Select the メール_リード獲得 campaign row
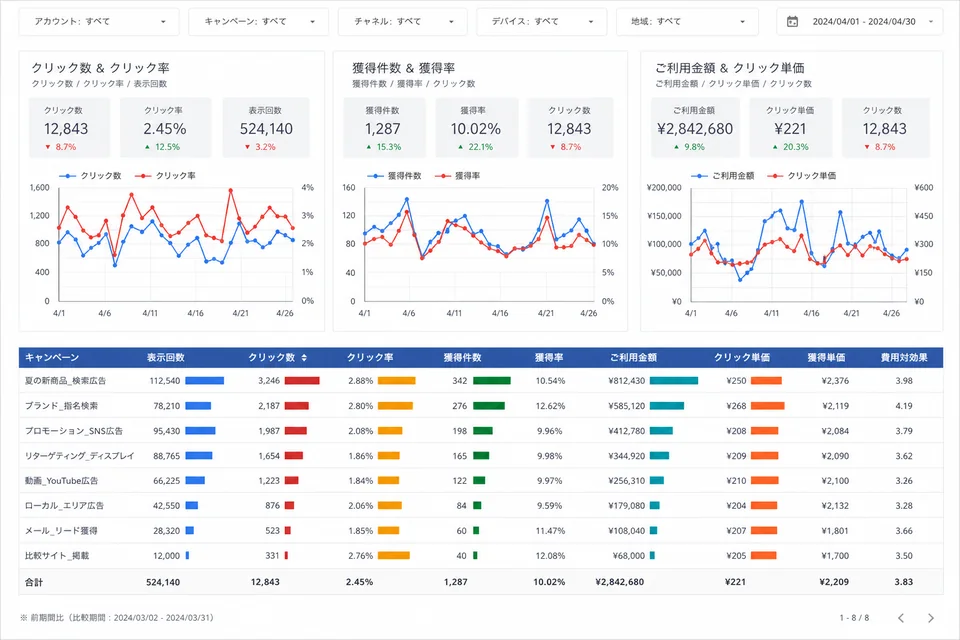 [481, 531]
